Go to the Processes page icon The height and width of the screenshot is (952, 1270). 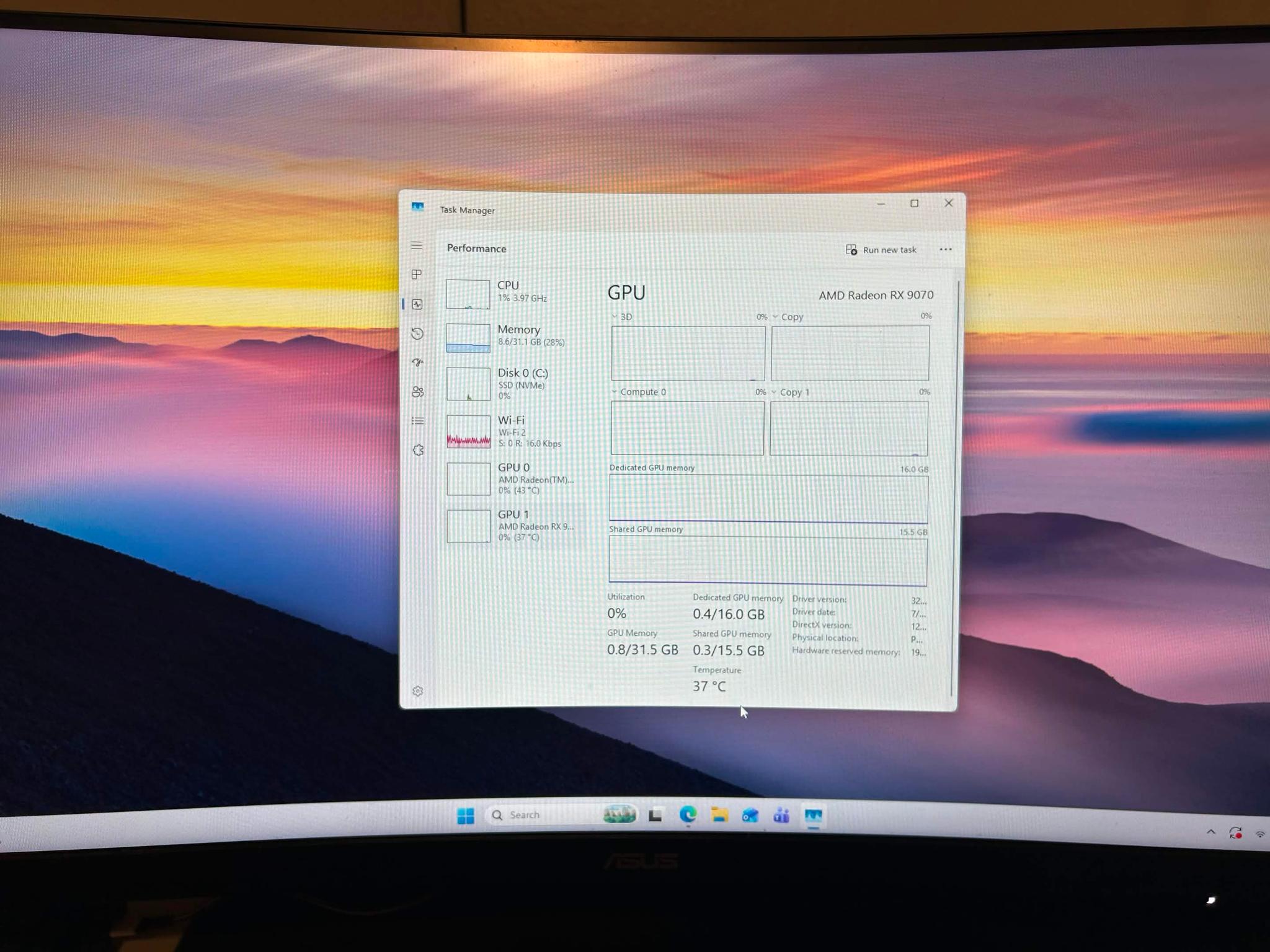coord(417,274)
